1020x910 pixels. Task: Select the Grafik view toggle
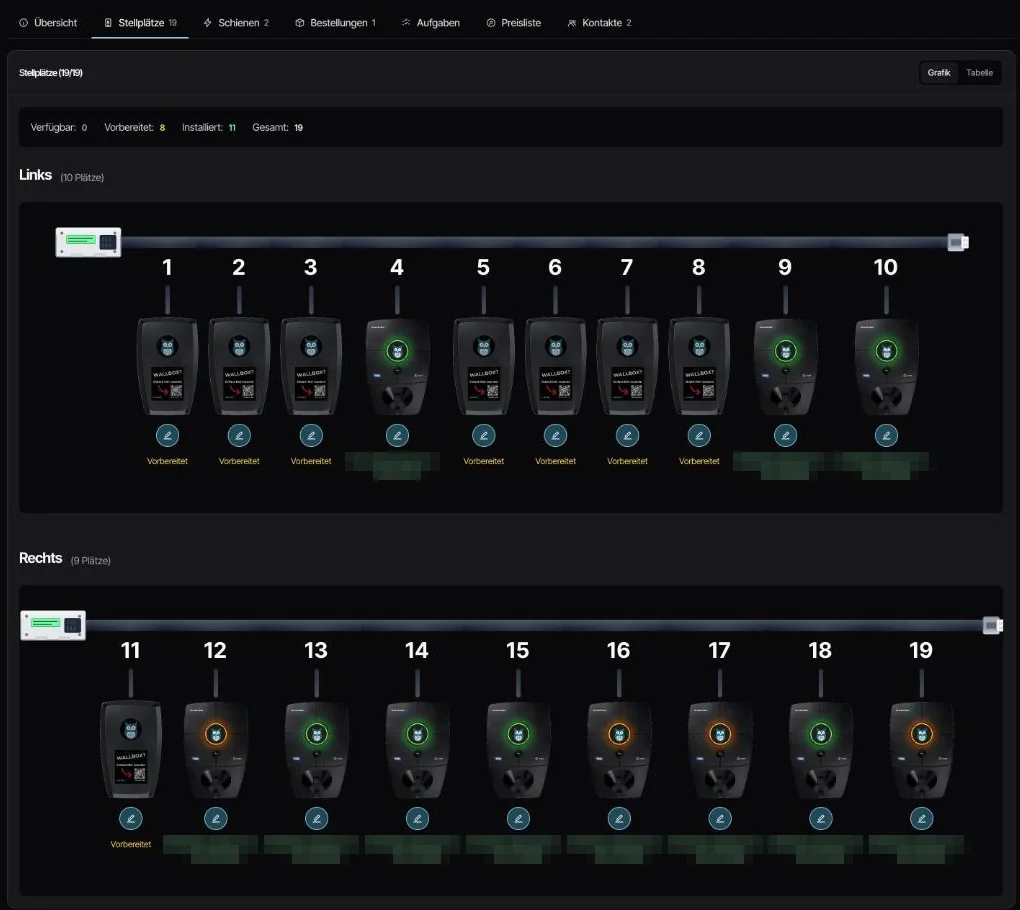click(939, 73)
